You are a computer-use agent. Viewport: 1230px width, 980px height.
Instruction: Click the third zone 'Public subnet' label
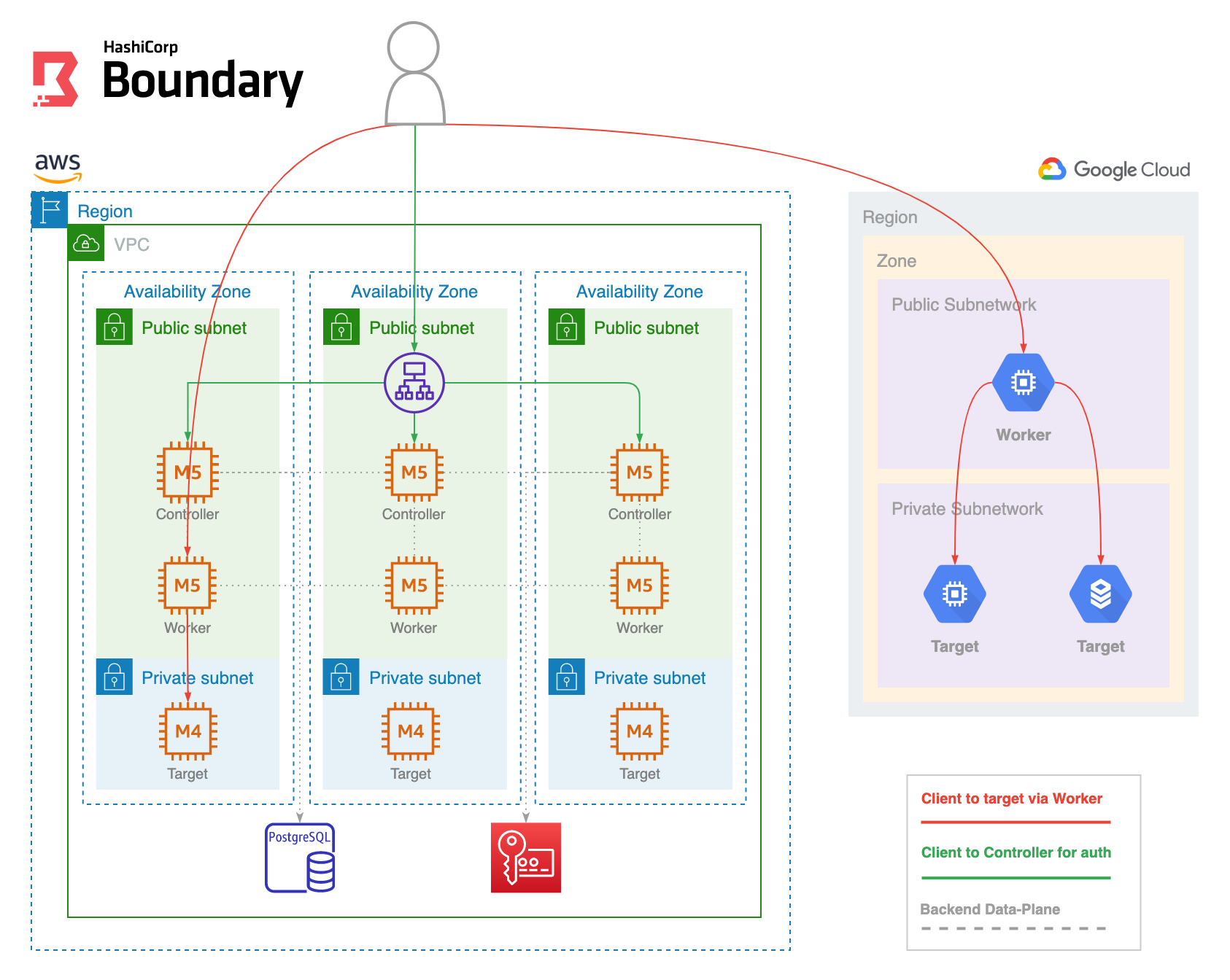point(646,328)
